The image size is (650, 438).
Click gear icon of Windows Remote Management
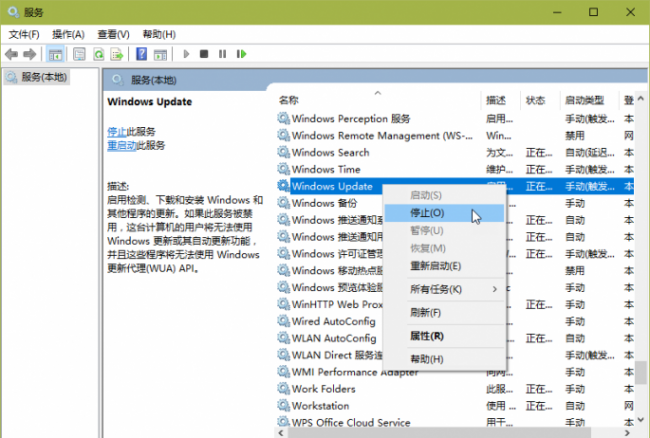(284, 136)
